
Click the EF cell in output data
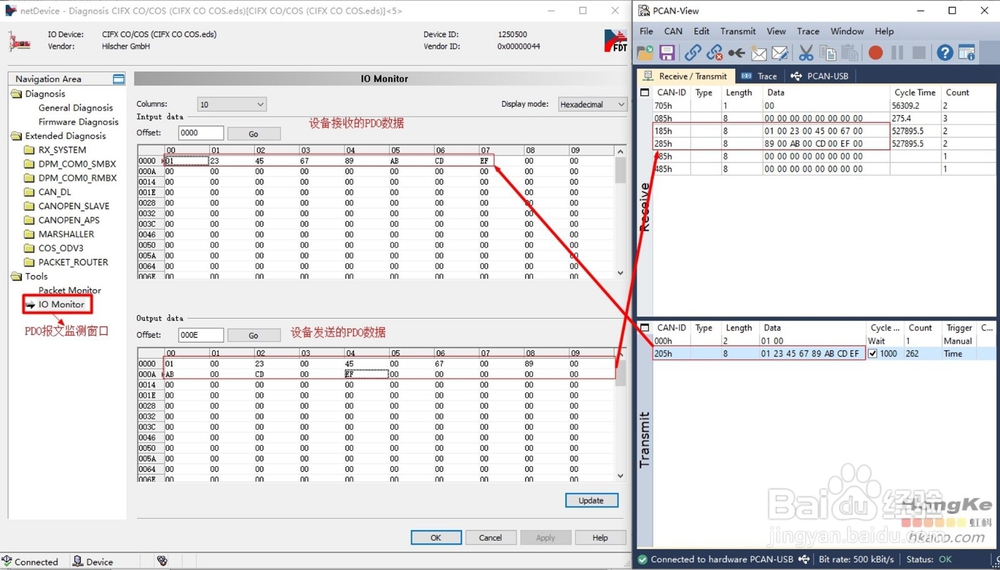(366, 374)
